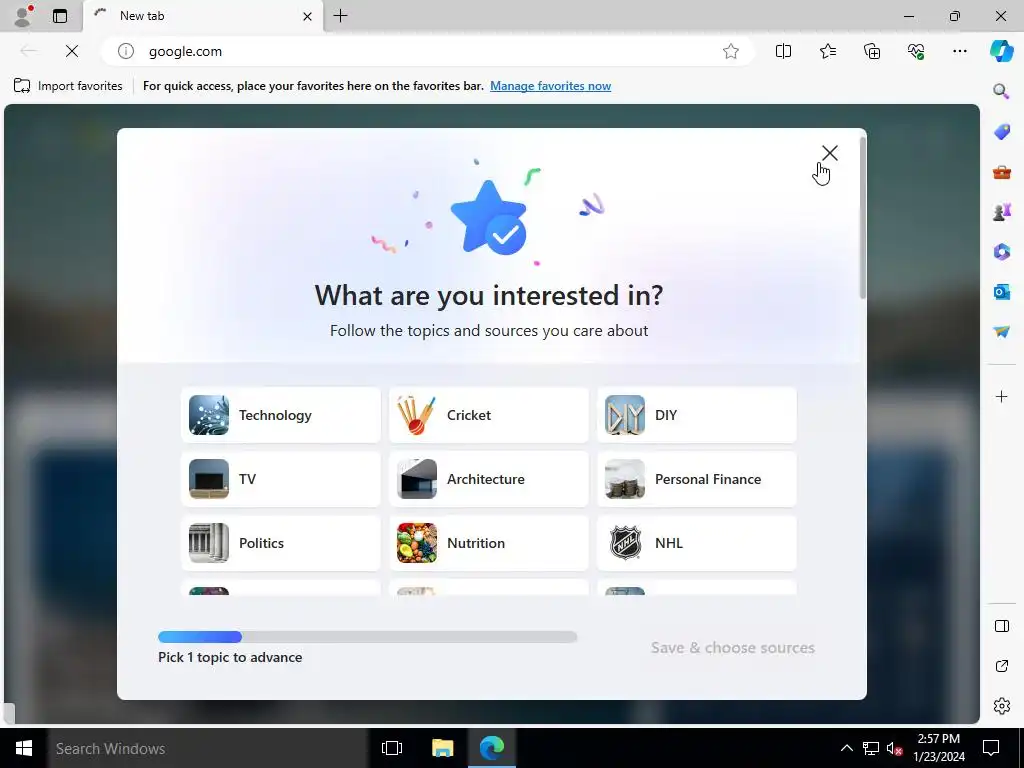Open Tools briefcase in sidebar

(1001, 172)
